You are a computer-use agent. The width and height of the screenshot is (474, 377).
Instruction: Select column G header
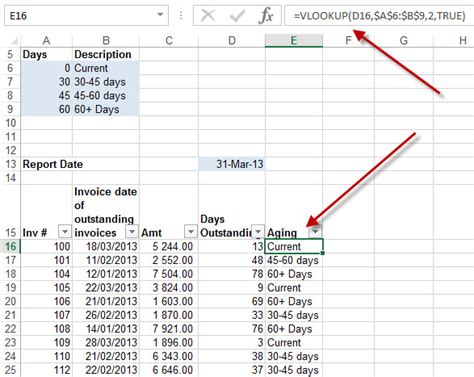[x=404, y=41]
